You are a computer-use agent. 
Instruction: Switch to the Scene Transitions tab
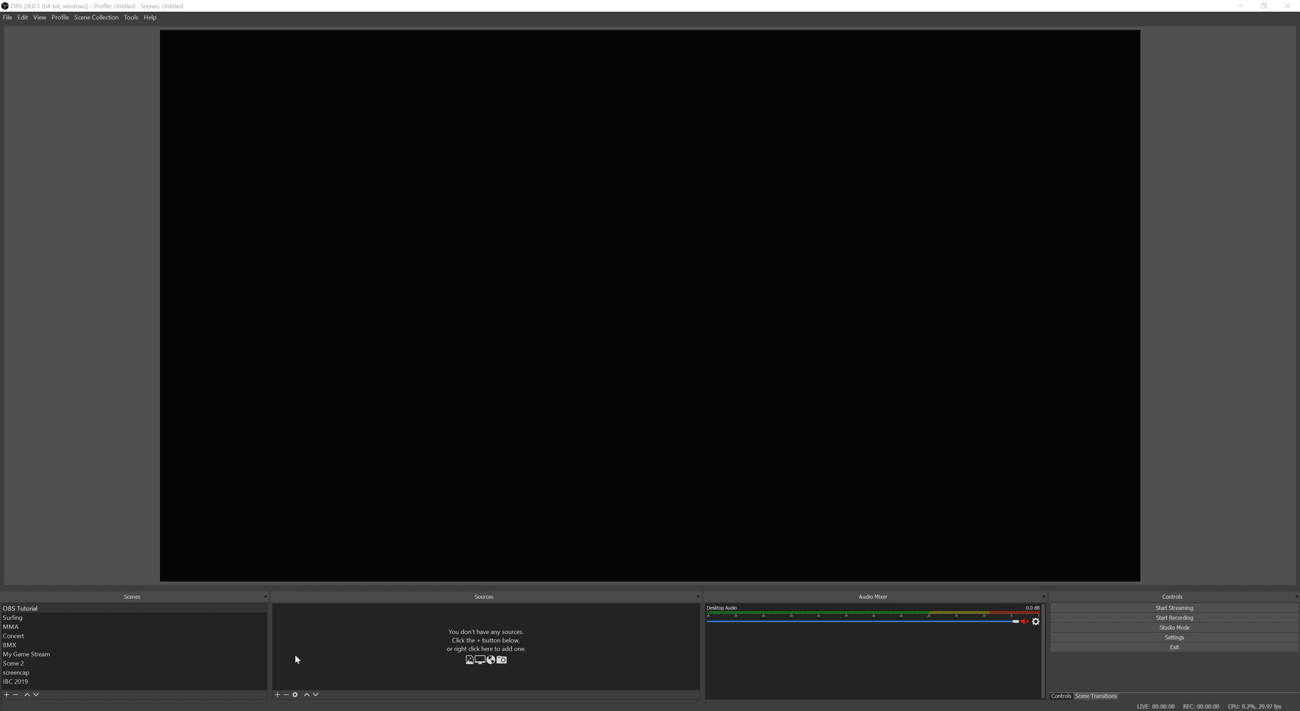point(1096,696)
